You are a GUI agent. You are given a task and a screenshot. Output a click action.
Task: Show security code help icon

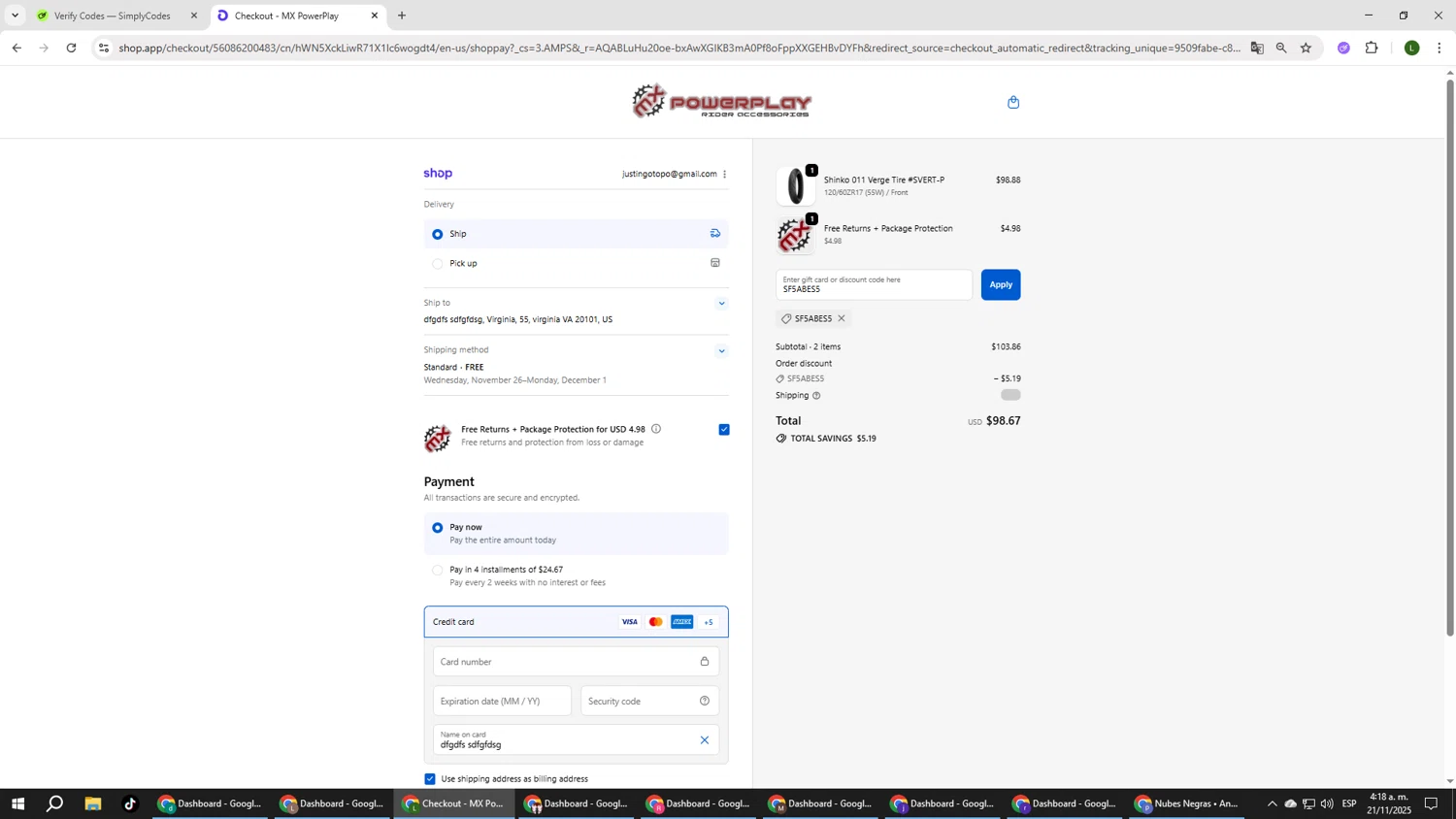[x=705, y=702]
